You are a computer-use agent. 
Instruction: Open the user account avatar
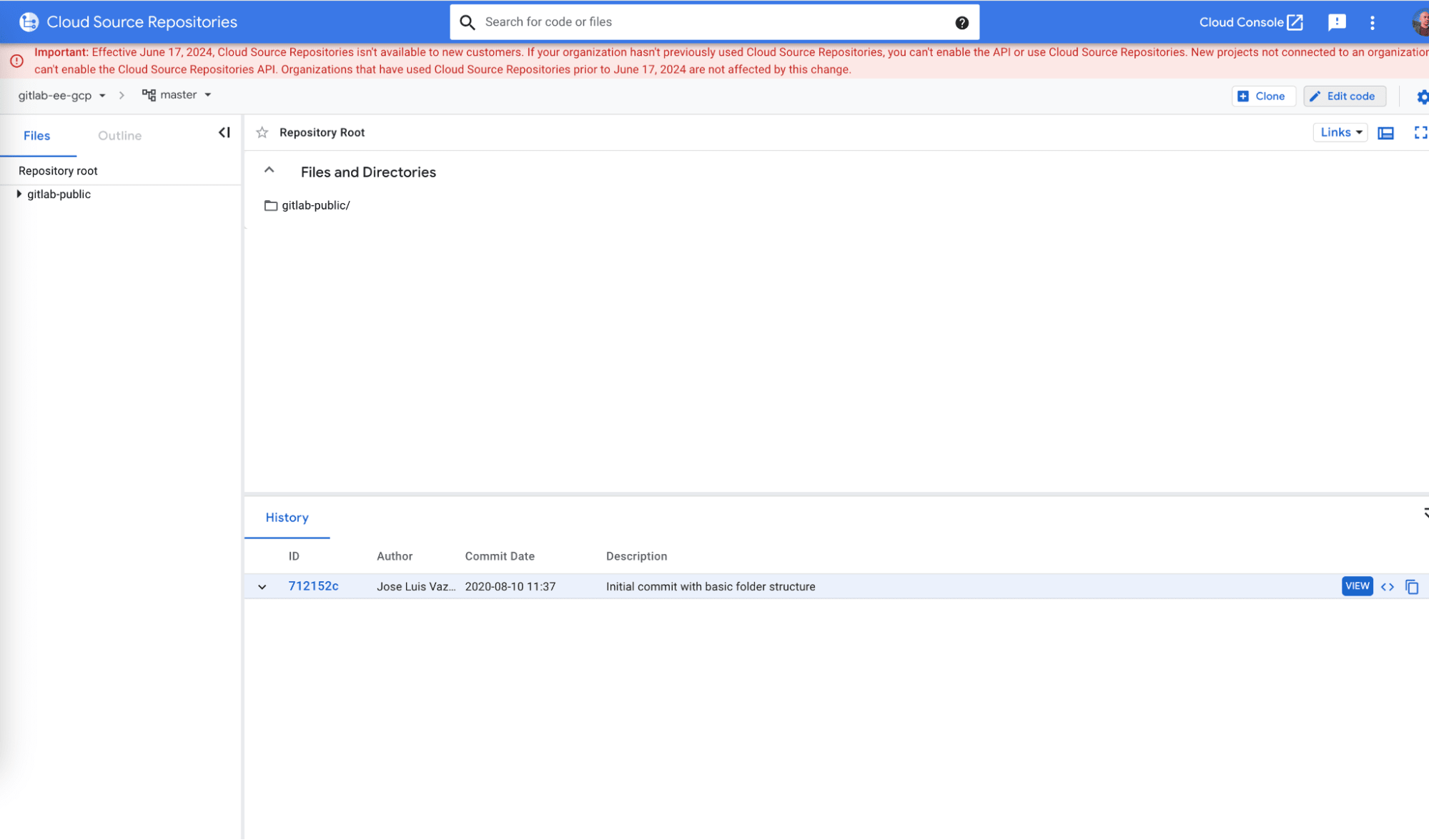pyautogui.click(x=1421, y=23)
